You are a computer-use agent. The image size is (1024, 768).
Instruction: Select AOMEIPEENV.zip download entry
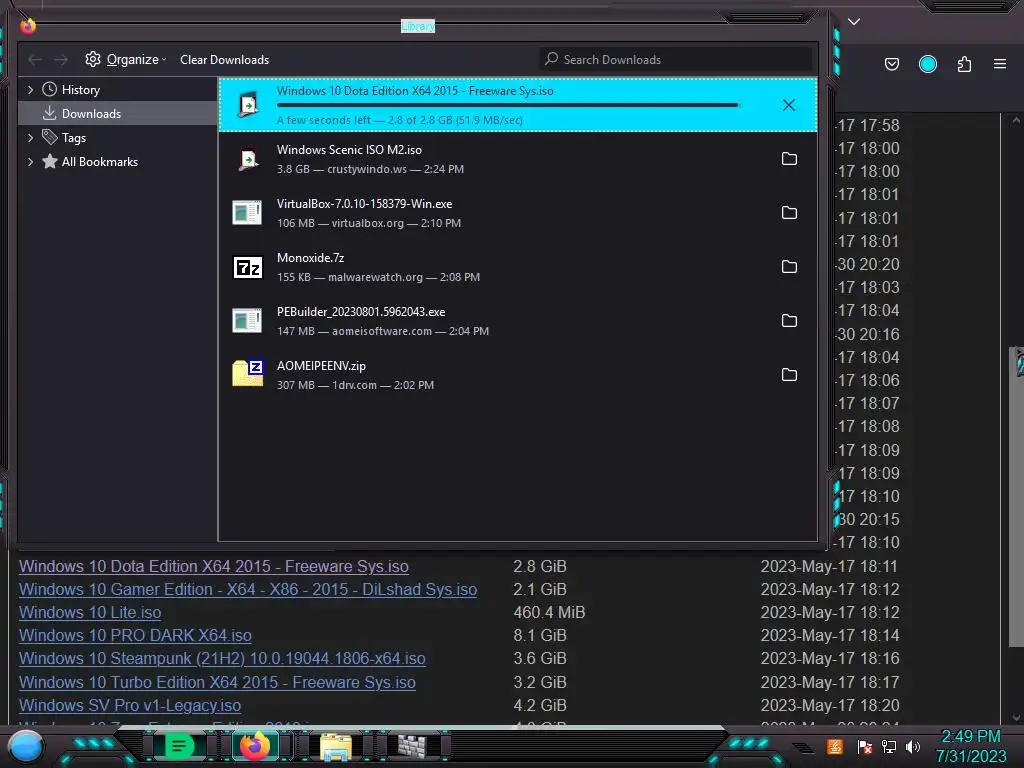pyautogui.click(x=518, y=375)
